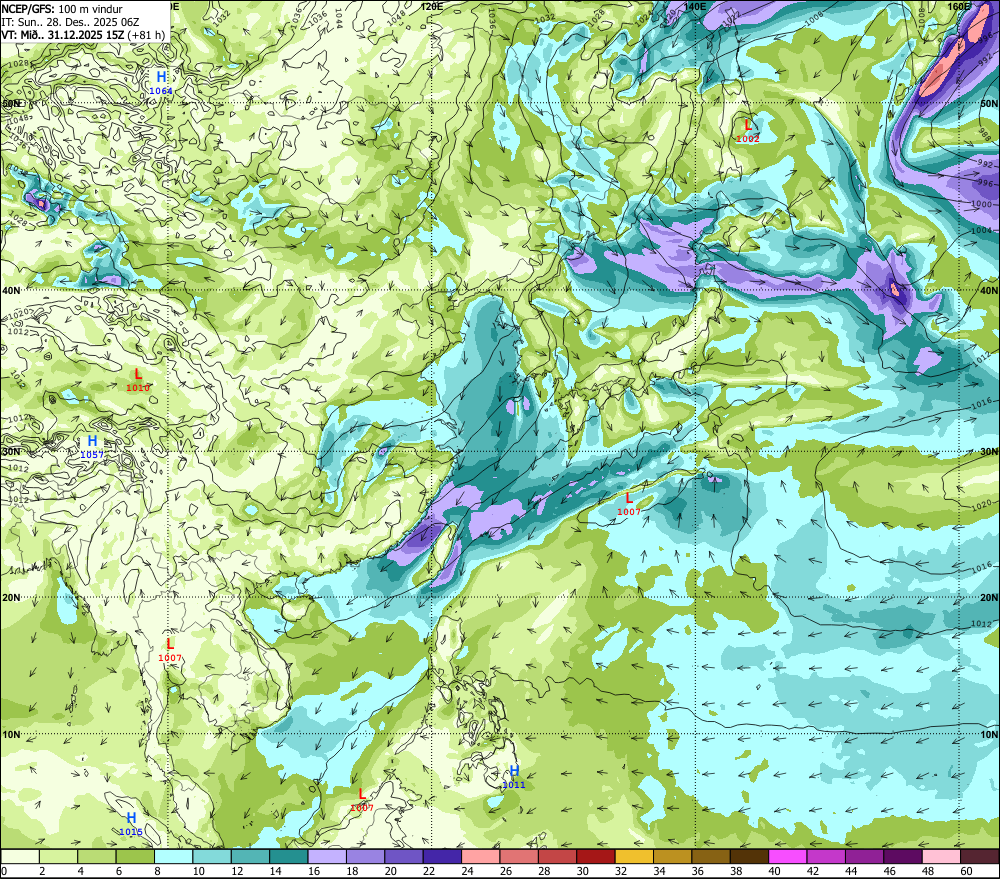Image resolution: width=1000 pixels, height=879 pixels.
Task: Click the 10N latitude label on left edge
Action: (11, 734)
